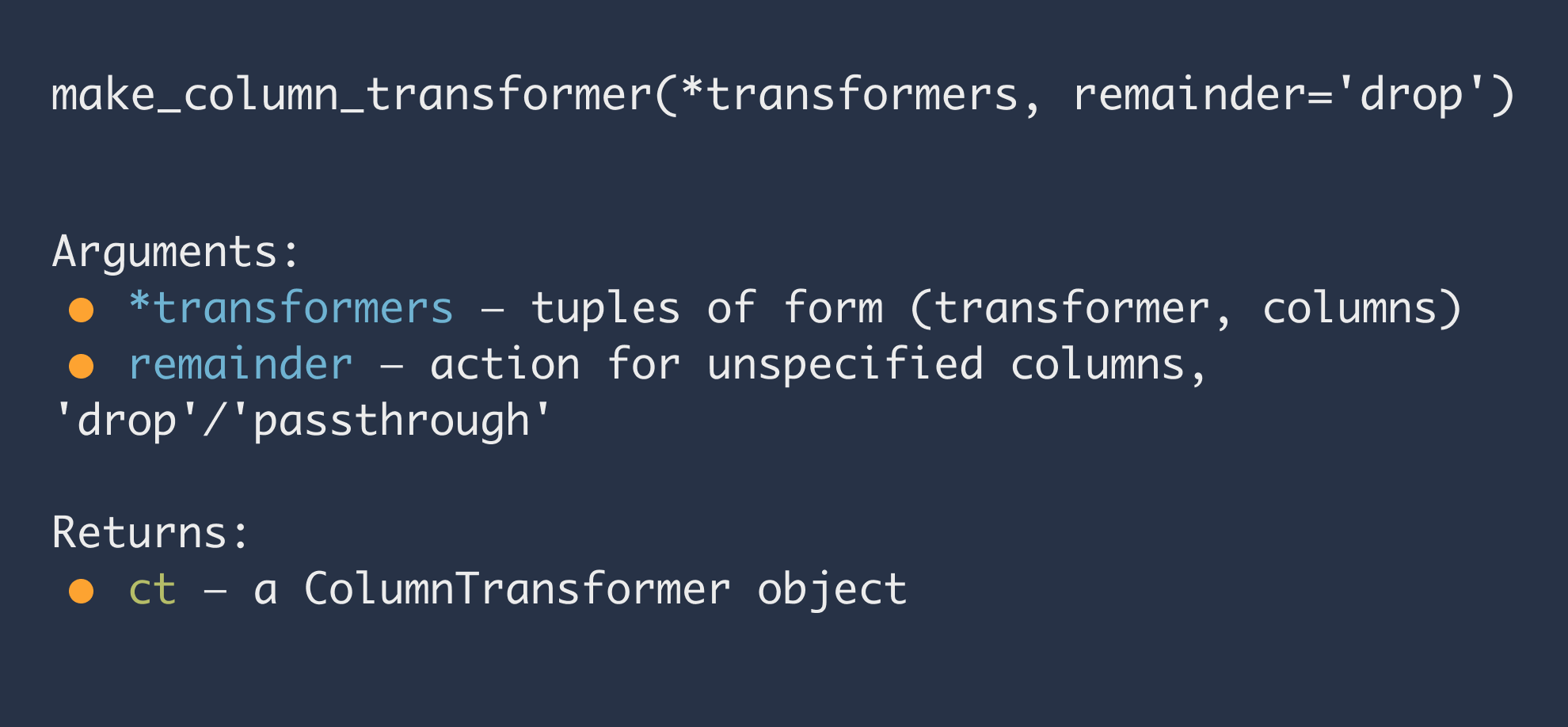1568x727 pixels.
Task: Click the word 'object' in Returns section
Action: click(832, 589)
